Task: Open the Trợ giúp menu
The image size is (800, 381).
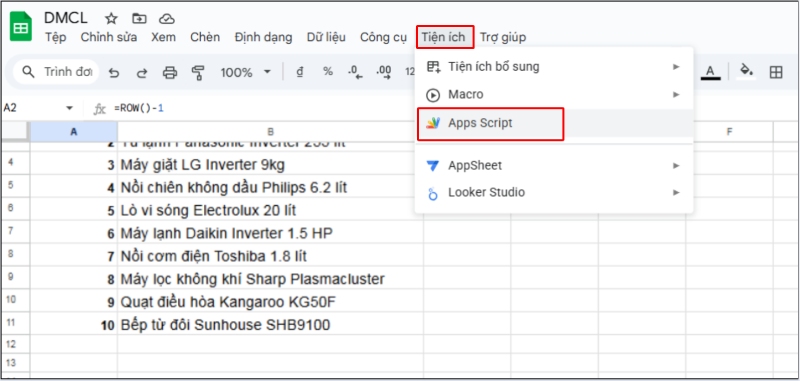Action: 503,37
